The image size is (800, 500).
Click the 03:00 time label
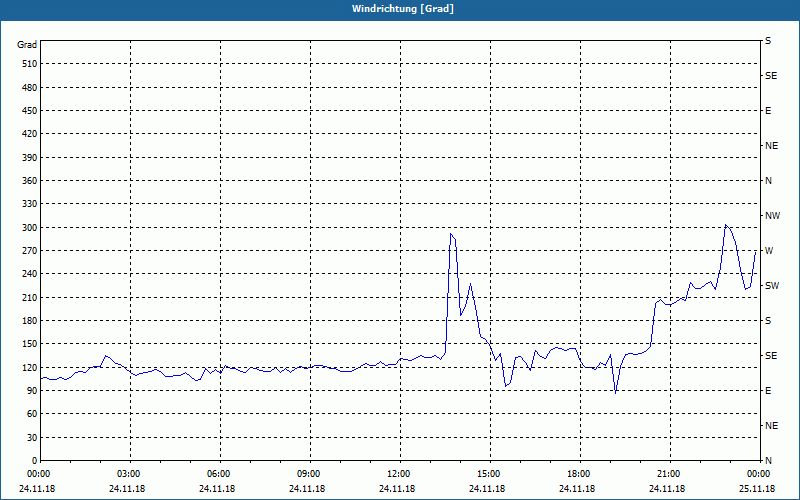click(131, 474)
